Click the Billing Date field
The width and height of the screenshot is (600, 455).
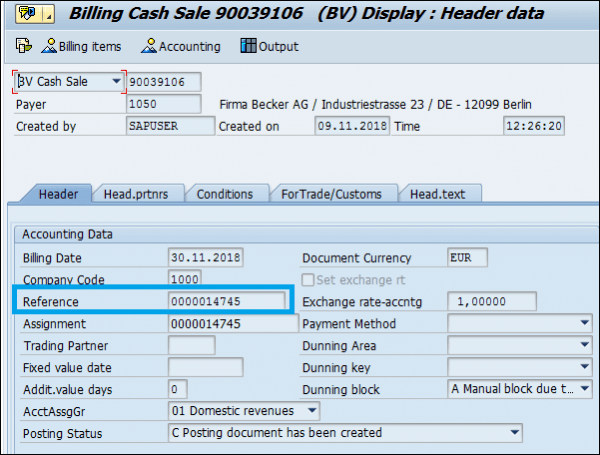(205, 258)
